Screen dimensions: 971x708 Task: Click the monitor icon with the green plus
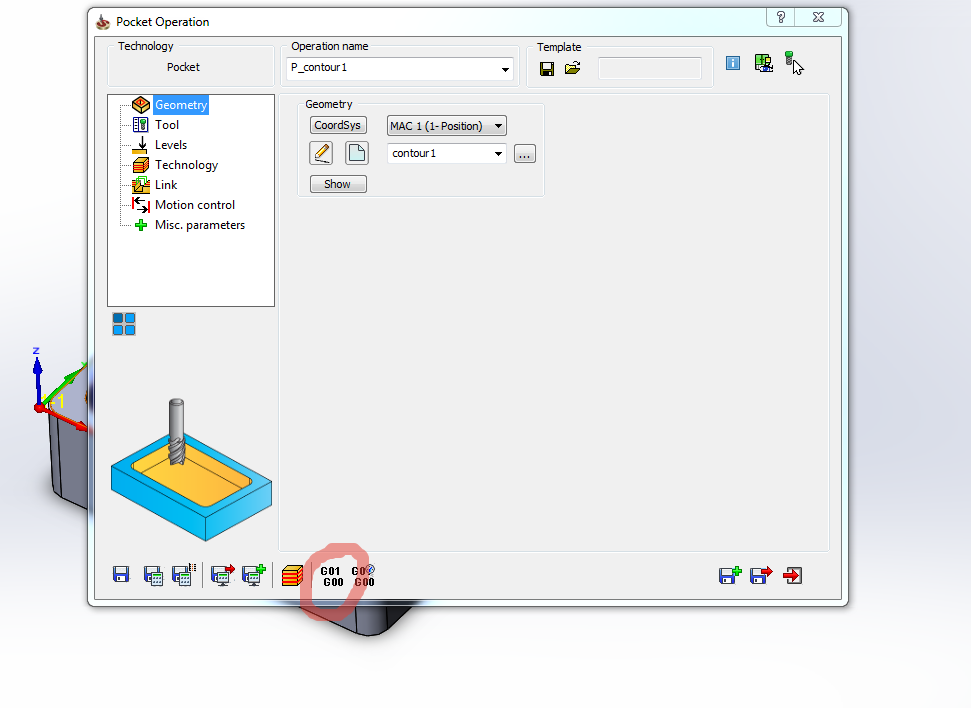(x=254, y=575)
